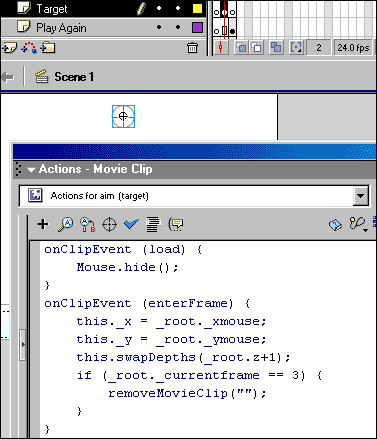Click the Scene 1 label
Image resolution: width=377 pixels, height=439 pixels.
[x=74, y=77]
